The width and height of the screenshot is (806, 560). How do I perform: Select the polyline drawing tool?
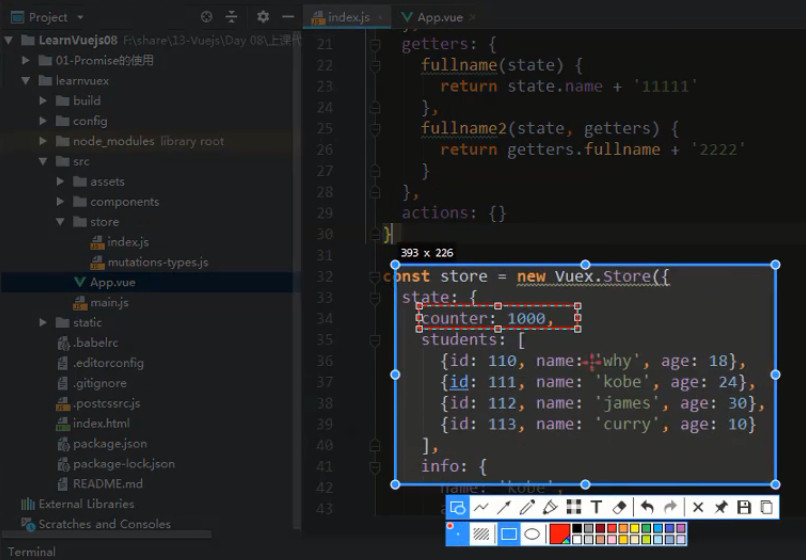[481, 508]
